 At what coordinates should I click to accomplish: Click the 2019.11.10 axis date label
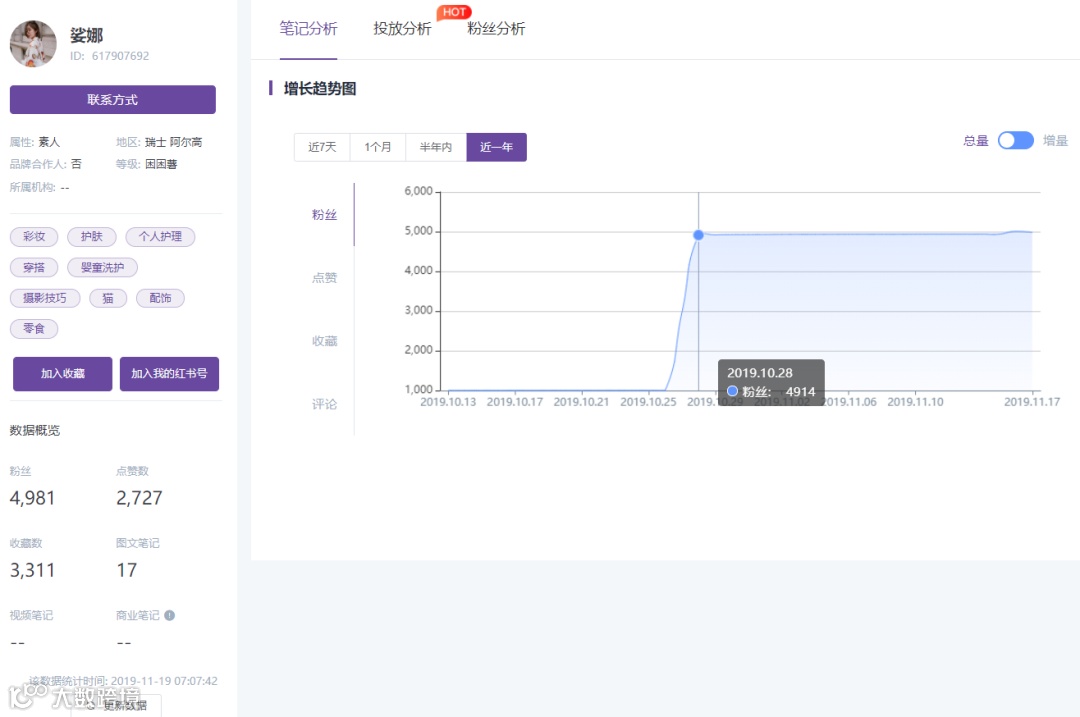click(x=915, y=402)
